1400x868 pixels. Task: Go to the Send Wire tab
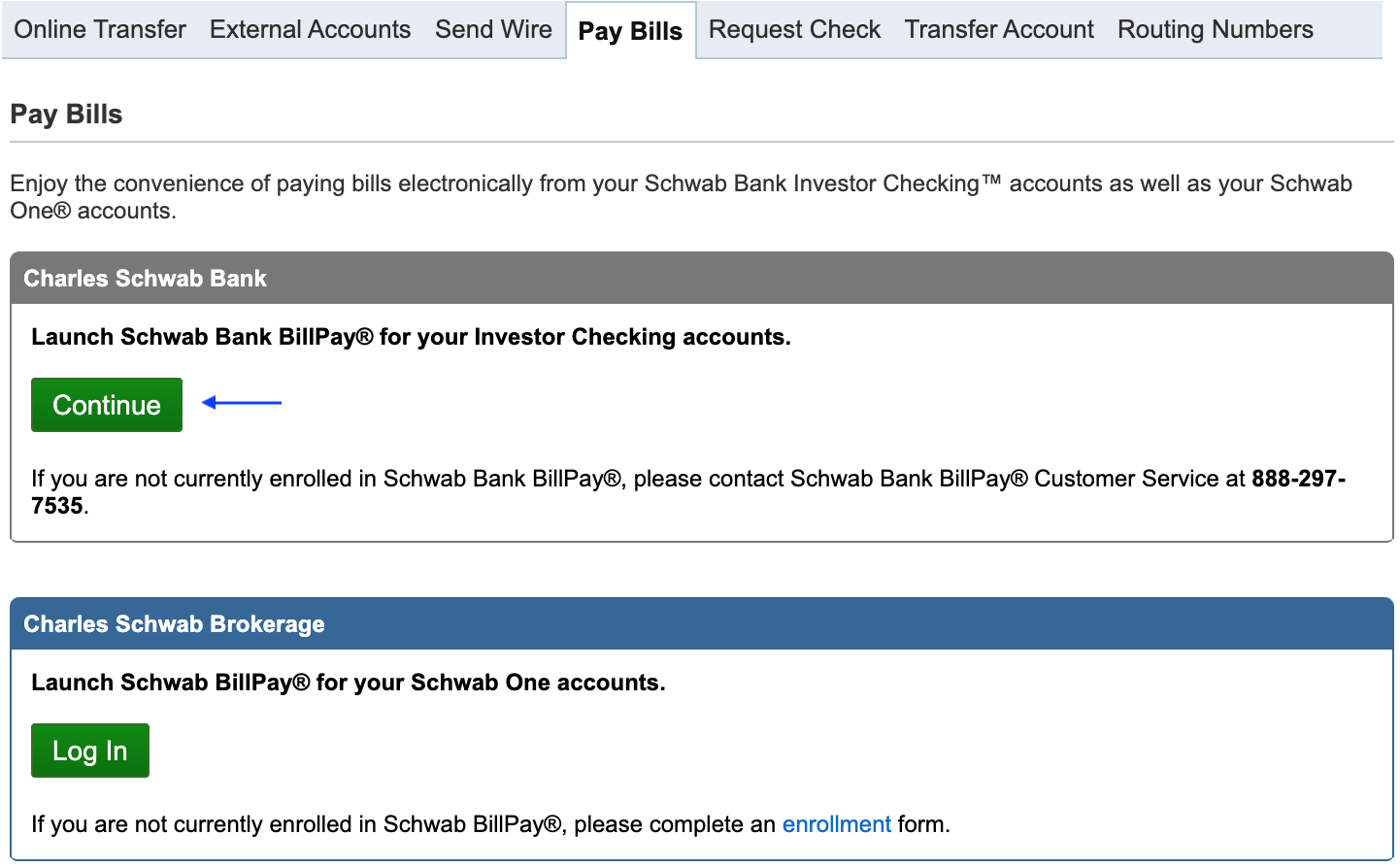(493, 30)
